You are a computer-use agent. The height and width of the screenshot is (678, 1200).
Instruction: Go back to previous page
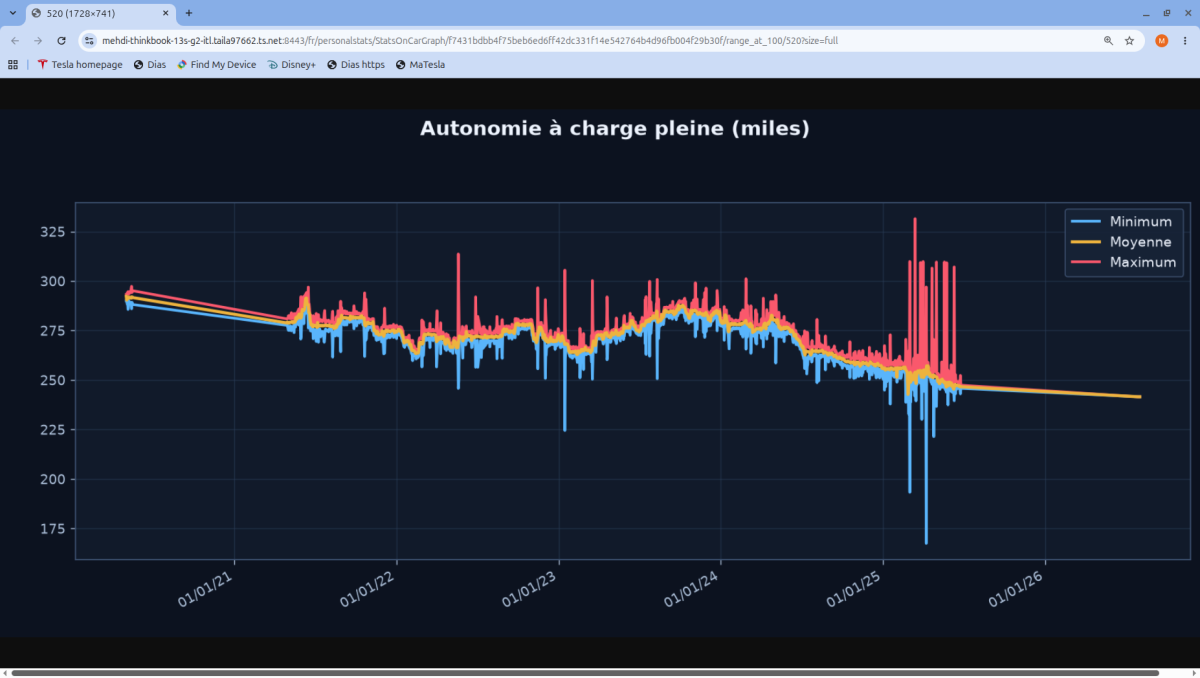click(14, 41)
